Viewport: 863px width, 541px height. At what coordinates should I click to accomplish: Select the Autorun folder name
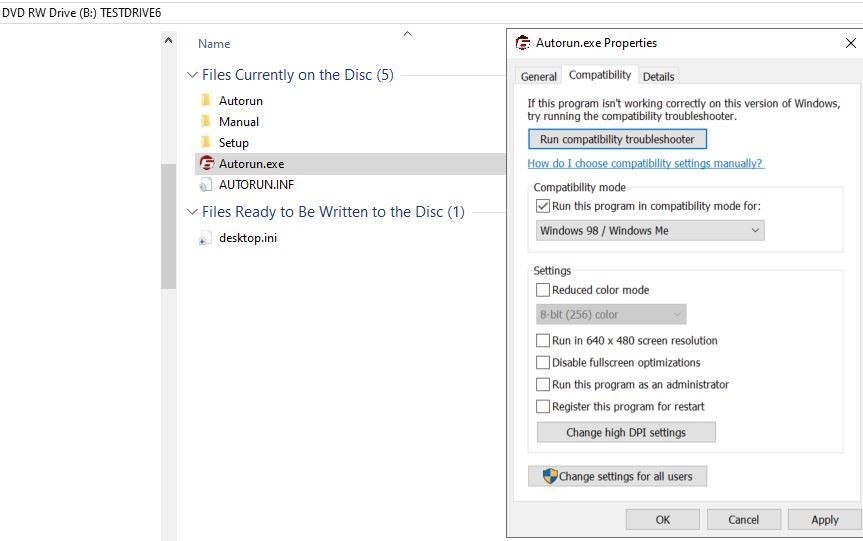[x=241, y=101]
